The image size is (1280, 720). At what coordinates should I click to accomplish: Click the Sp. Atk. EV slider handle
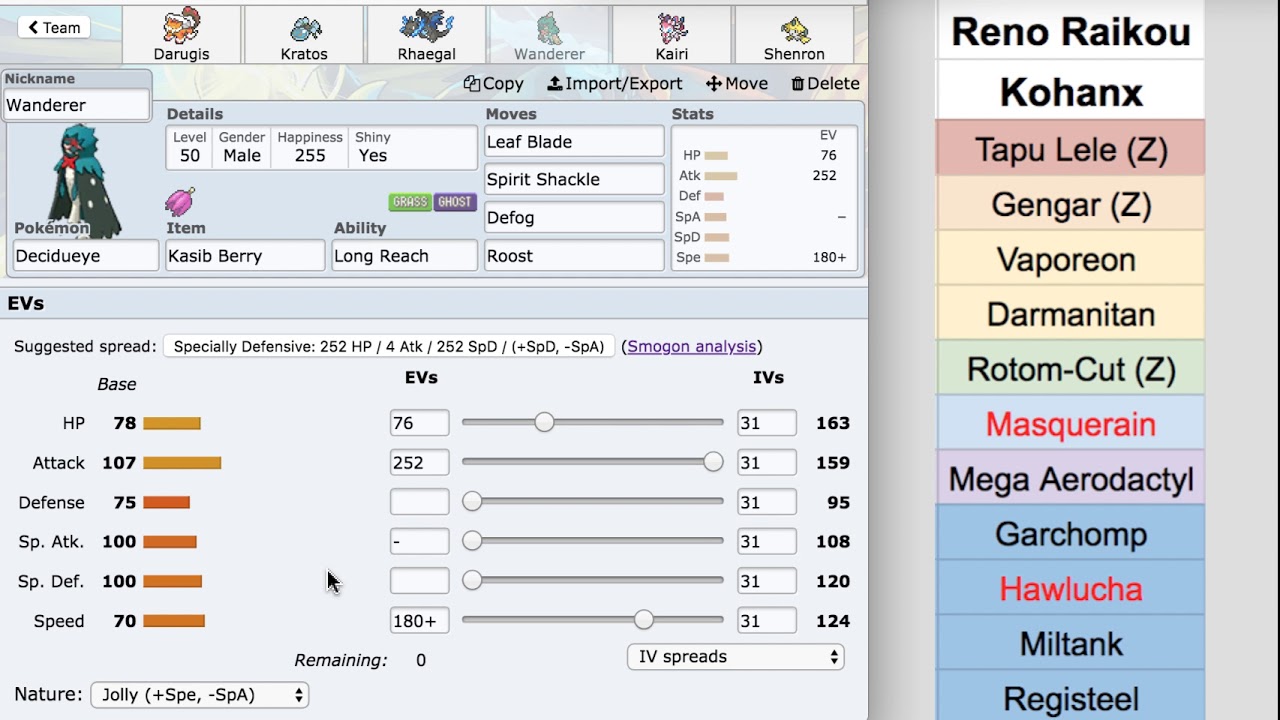[x=472, y=541]
